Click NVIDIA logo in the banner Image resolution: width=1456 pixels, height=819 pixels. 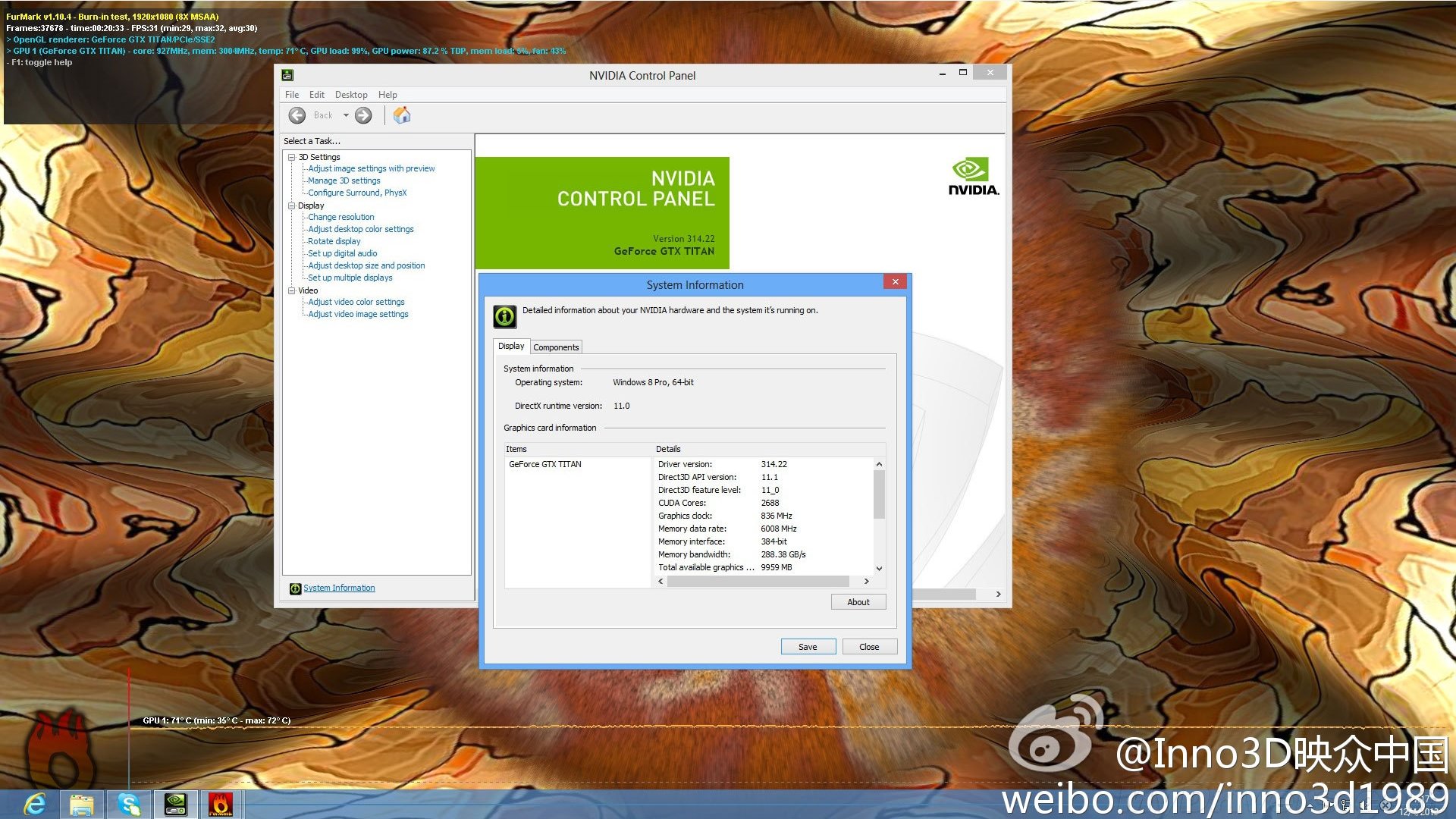974,176
